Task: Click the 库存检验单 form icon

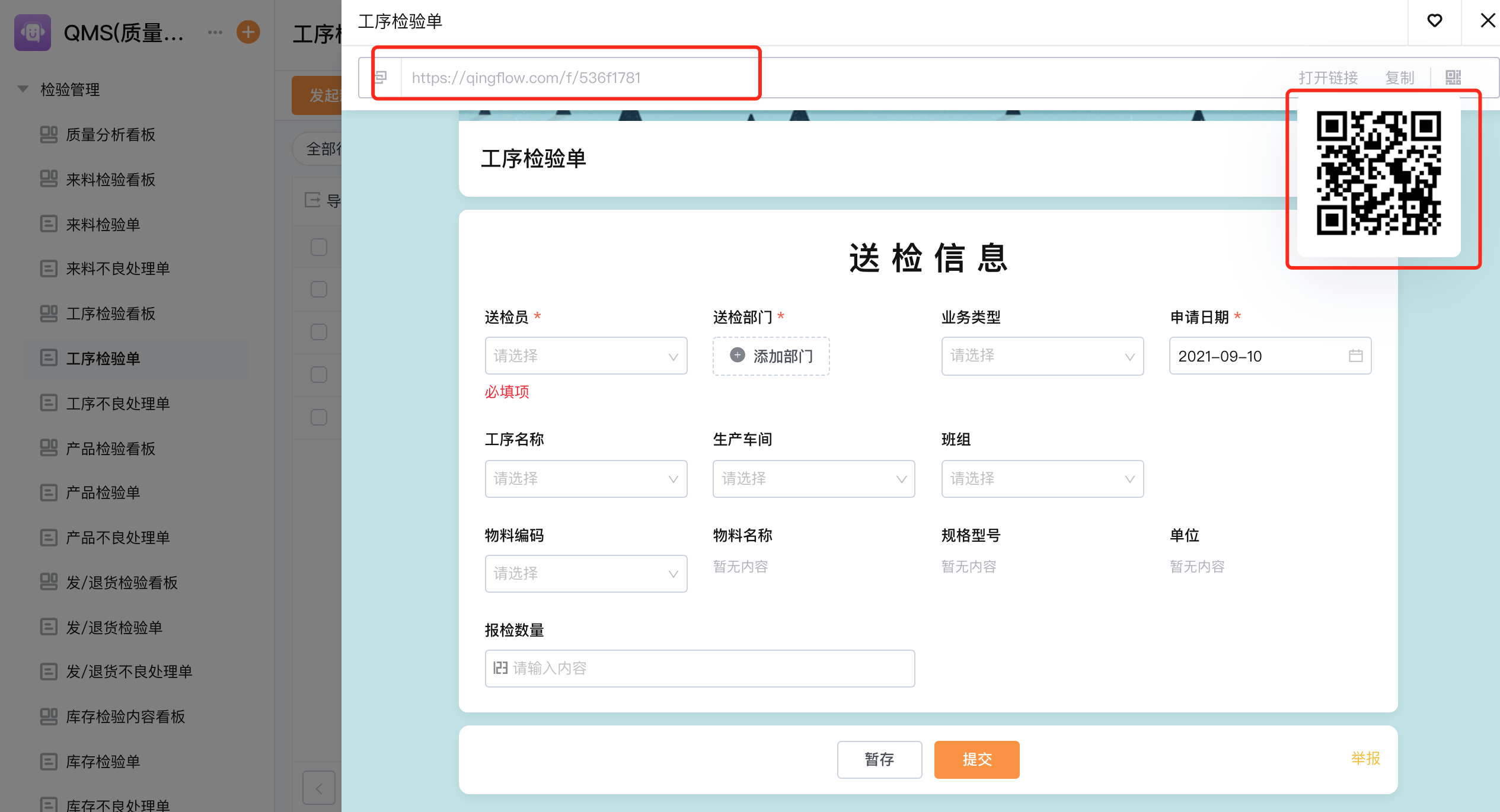Action: [x=49, y=761]
